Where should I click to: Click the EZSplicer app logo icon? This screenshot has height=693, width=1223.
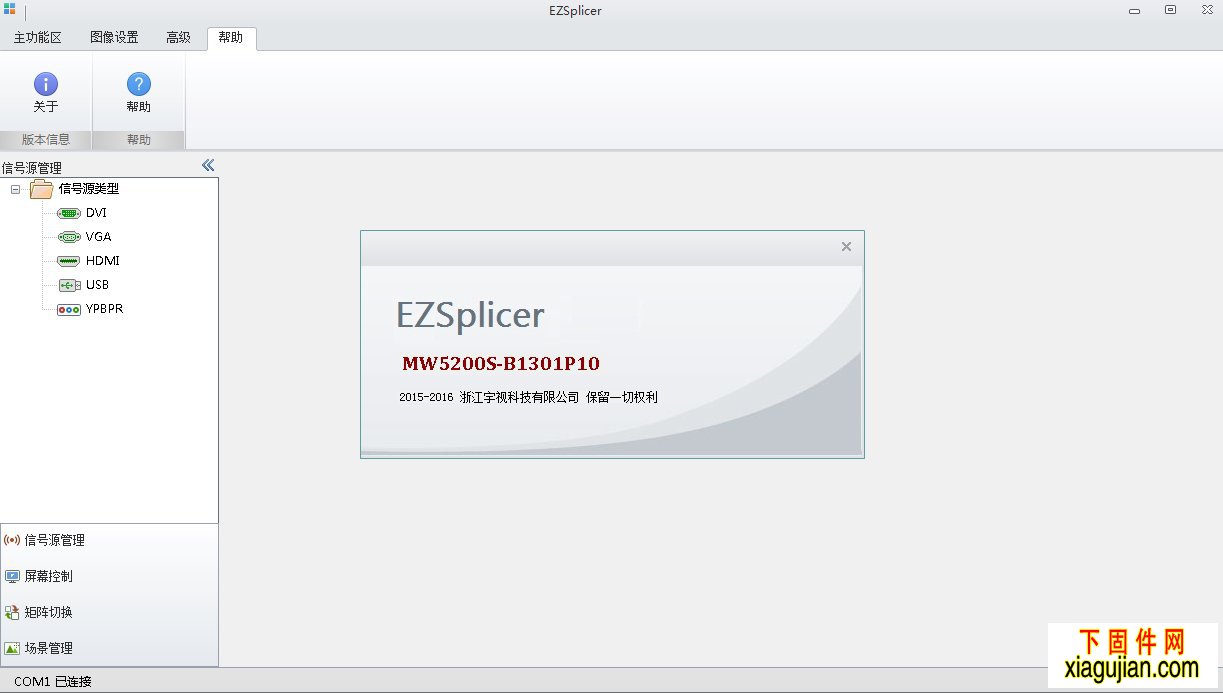[10, 10]
